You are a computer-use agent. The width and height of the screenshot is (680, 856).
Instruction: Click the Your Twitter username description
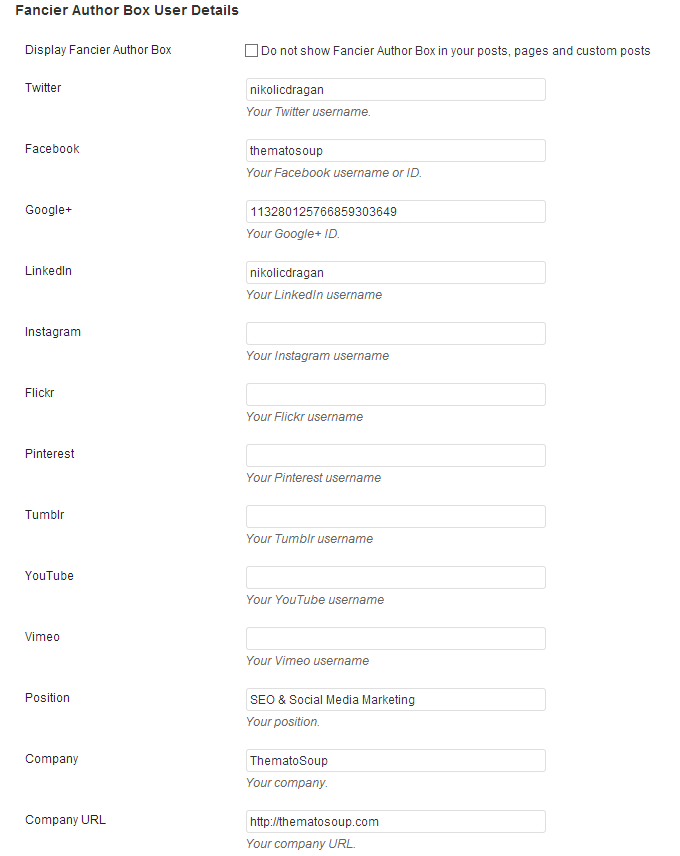(308, 112)
